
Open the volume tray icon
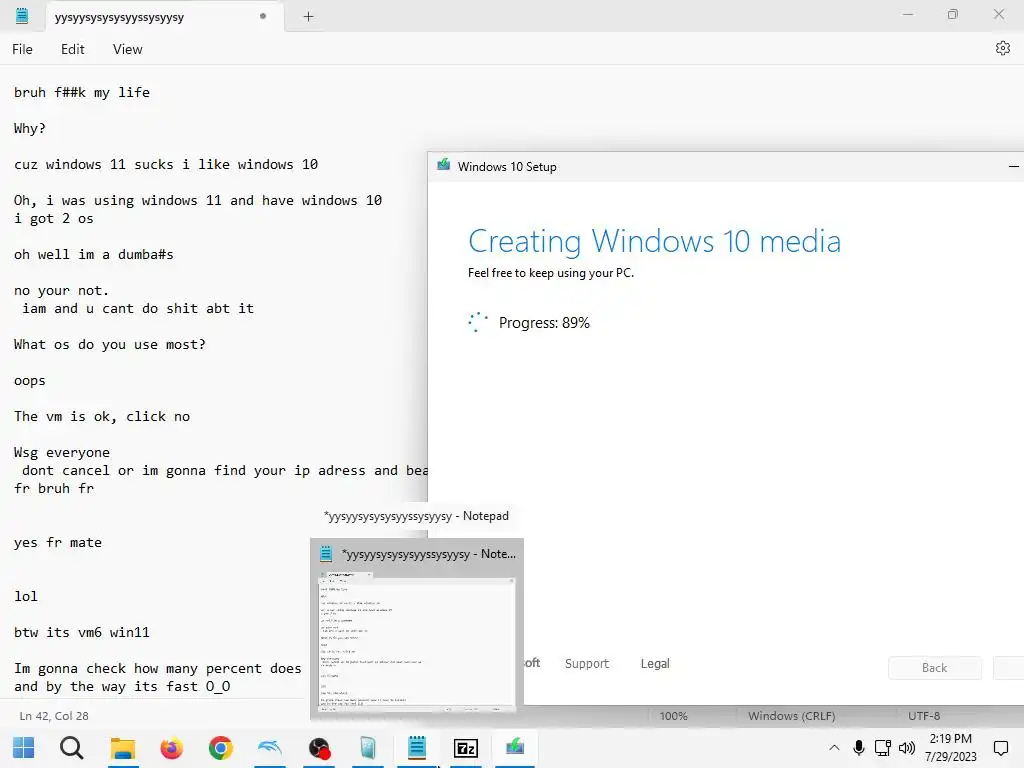click(907, 748)
